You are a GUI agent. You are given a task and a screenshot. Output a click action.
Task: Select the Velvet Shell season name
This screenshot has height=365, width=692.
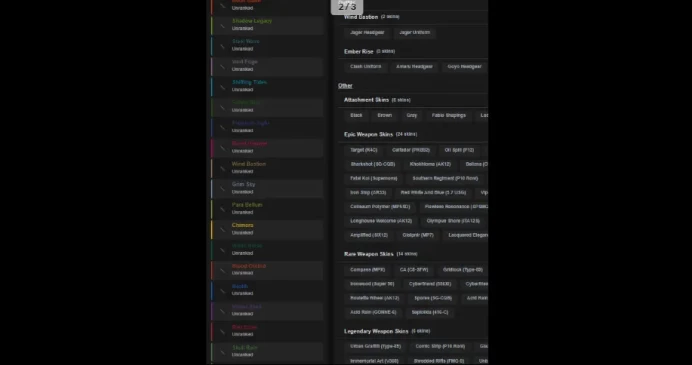pos(246,307)
